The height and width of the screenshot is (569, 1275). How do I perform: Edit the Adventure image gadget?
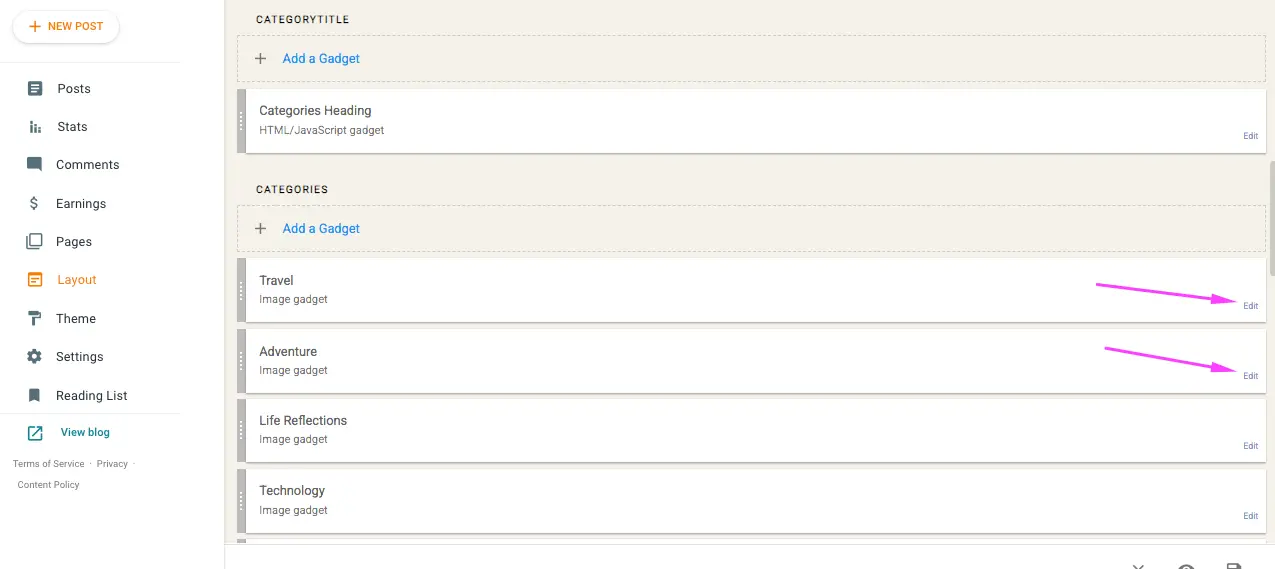[x=1250, y=376]
